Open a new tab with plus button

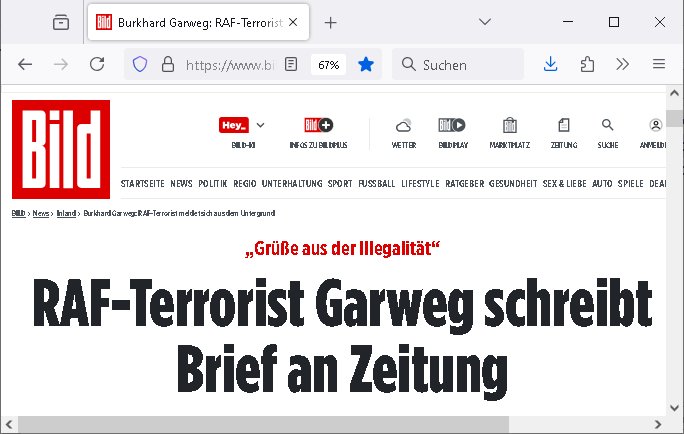331,23
